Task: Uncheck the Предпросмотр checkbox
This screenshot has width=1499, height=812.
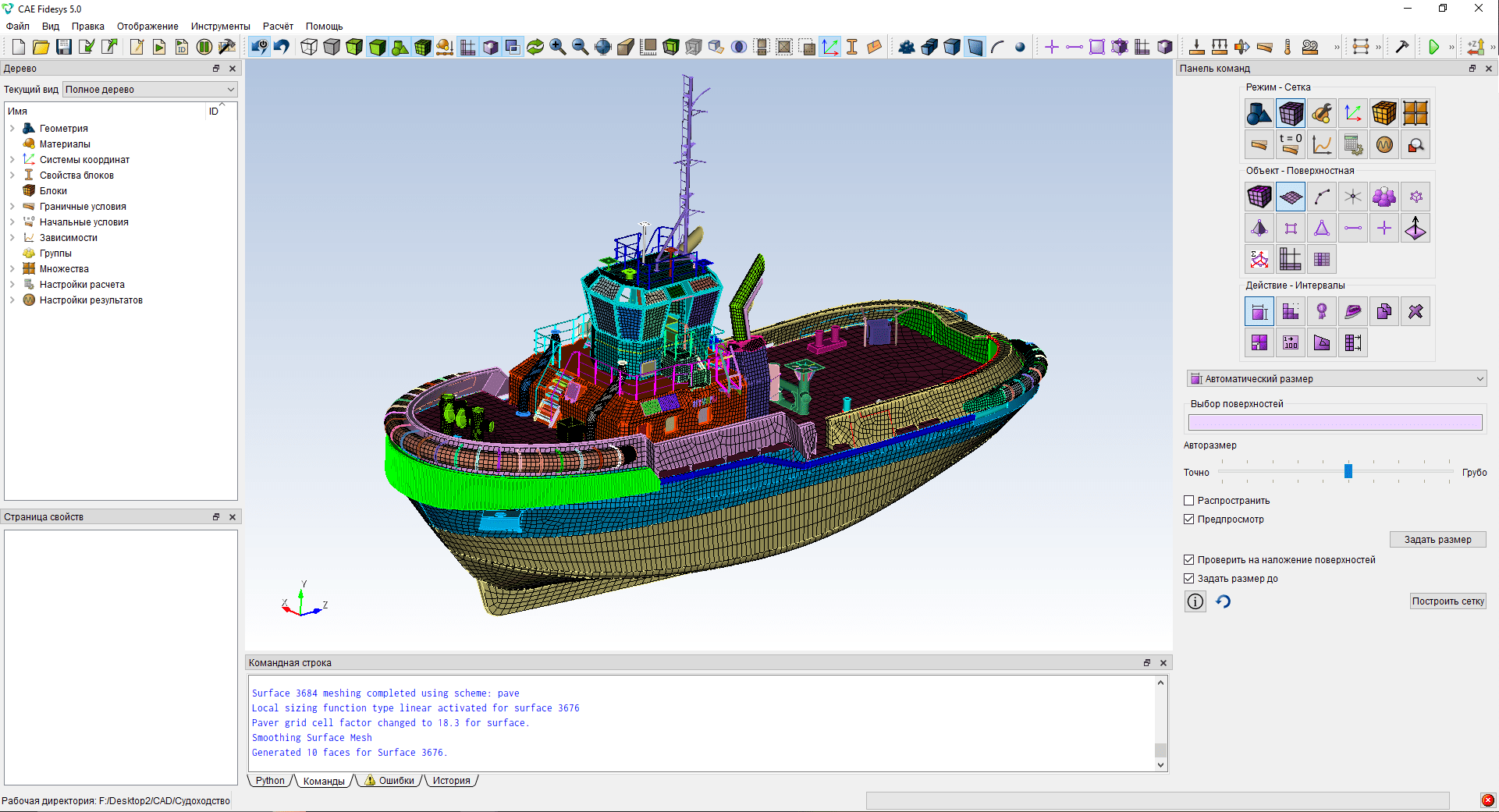Action: [1189, 519]
